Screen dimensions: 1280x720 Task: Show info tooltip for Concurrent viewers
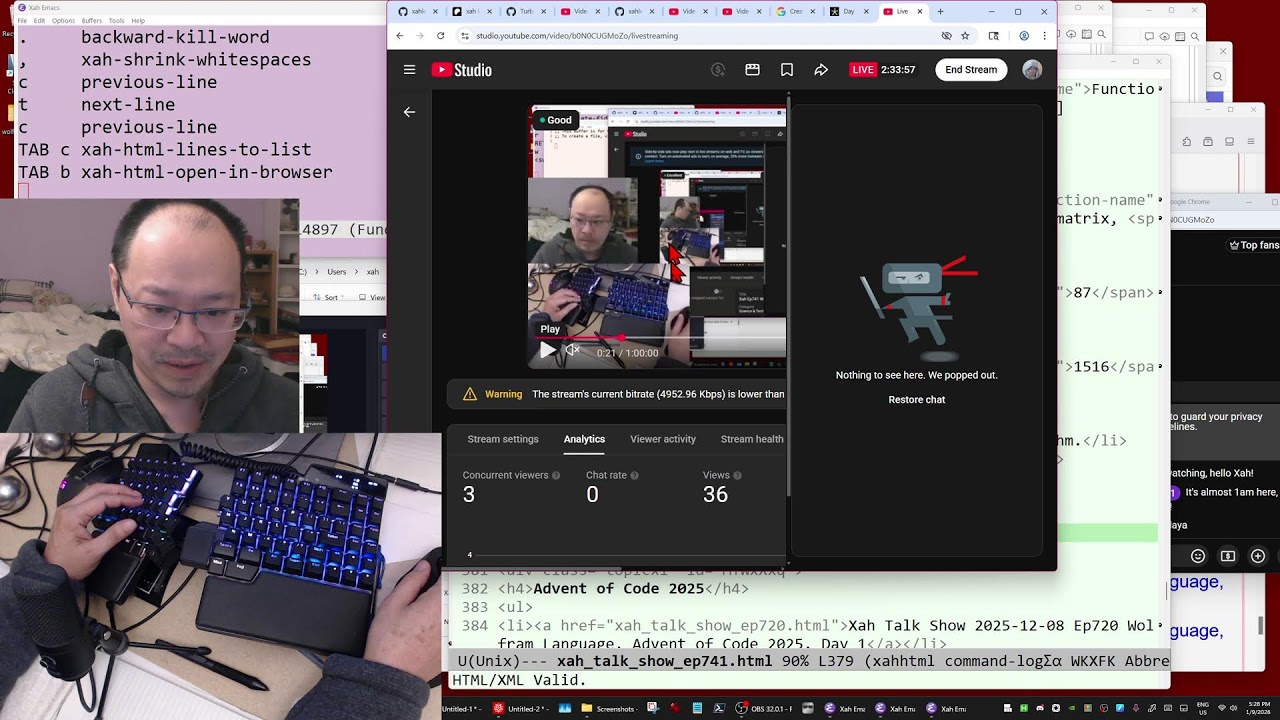pos(556,476)
